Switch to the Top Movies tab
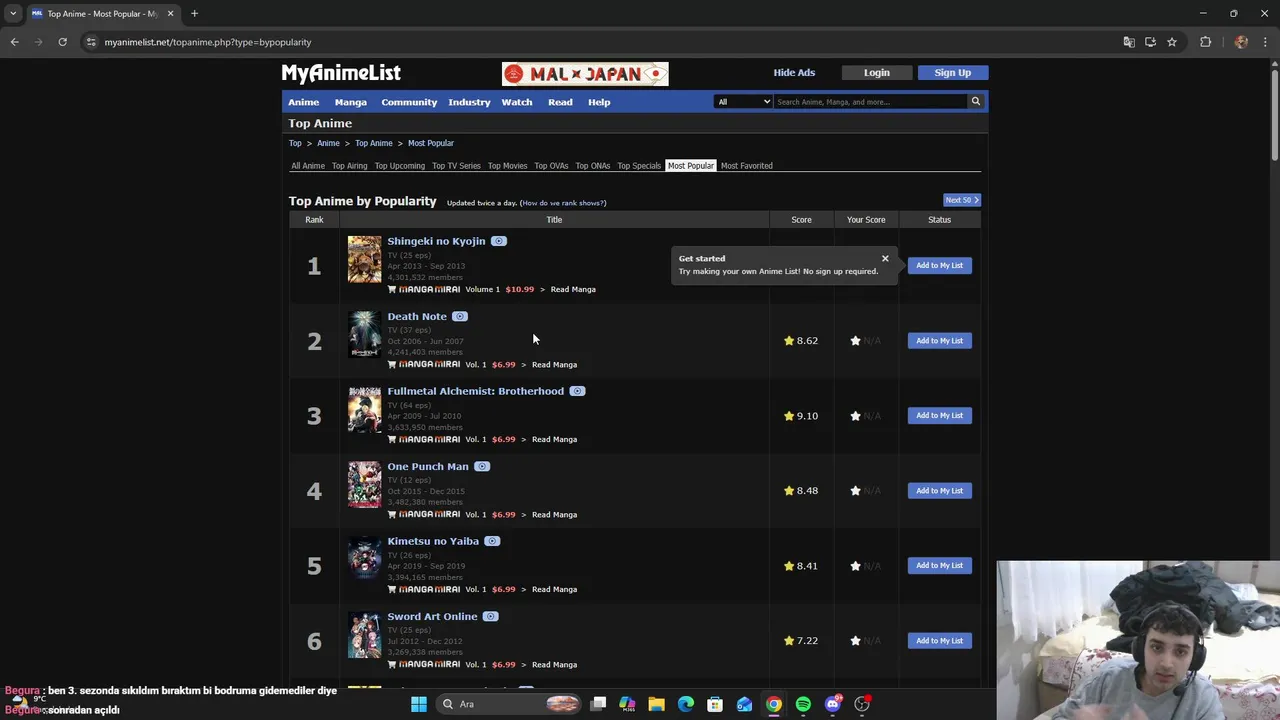The height and width of the screenshot is (720, 1280). click(x=507, y=166)
